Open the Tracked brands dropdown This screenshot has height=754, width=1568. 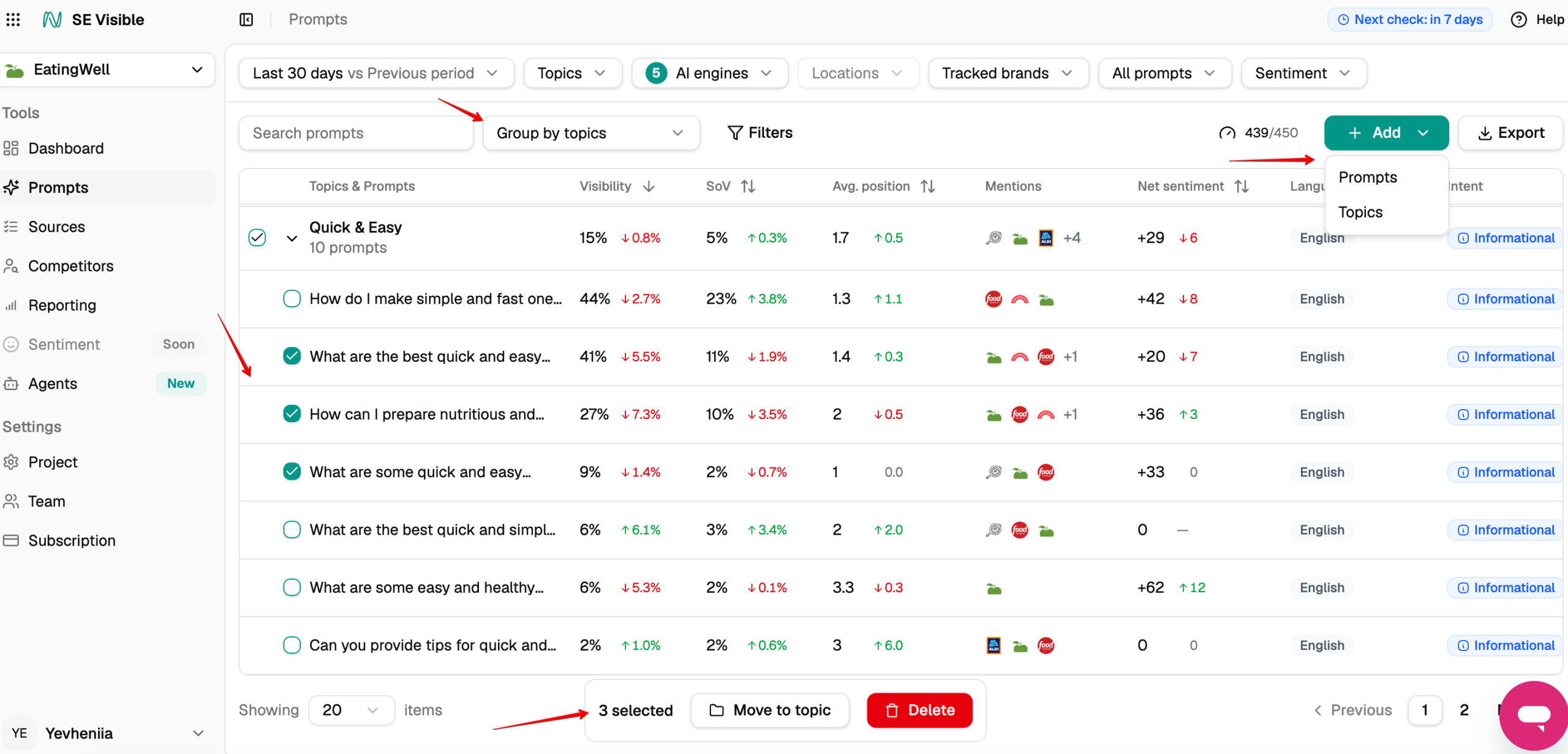1008,74
